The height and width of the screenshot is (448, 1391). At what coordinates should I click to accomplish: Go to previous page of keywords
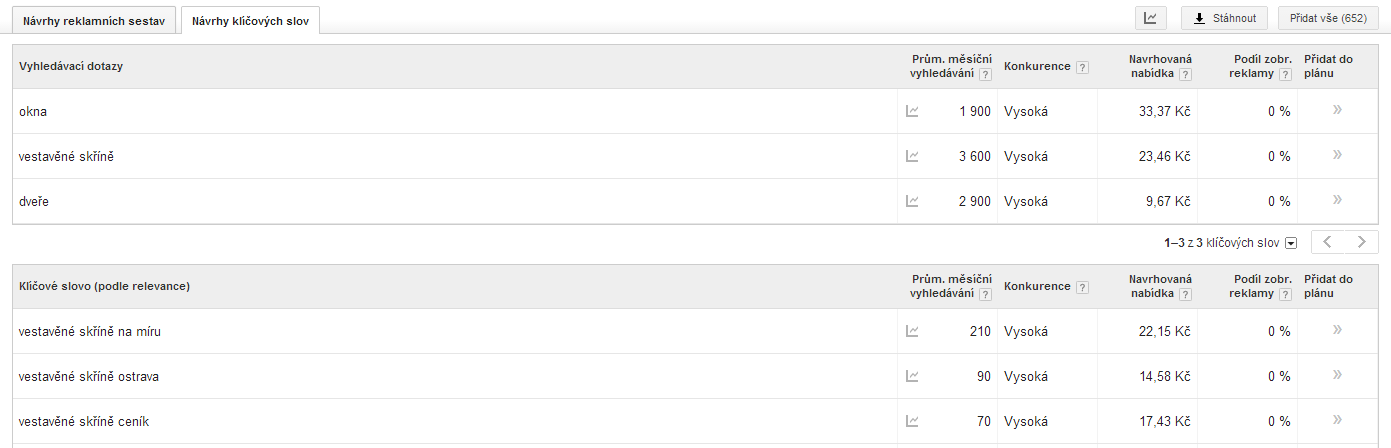click(1328, 242)
